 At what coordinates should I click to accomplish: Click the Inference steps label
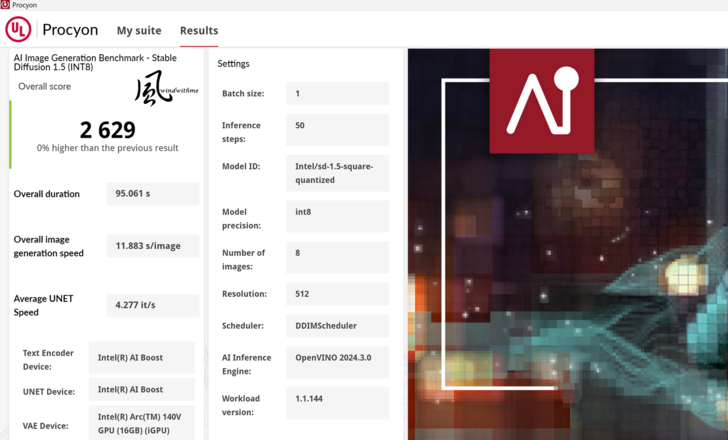coord(241,132)
